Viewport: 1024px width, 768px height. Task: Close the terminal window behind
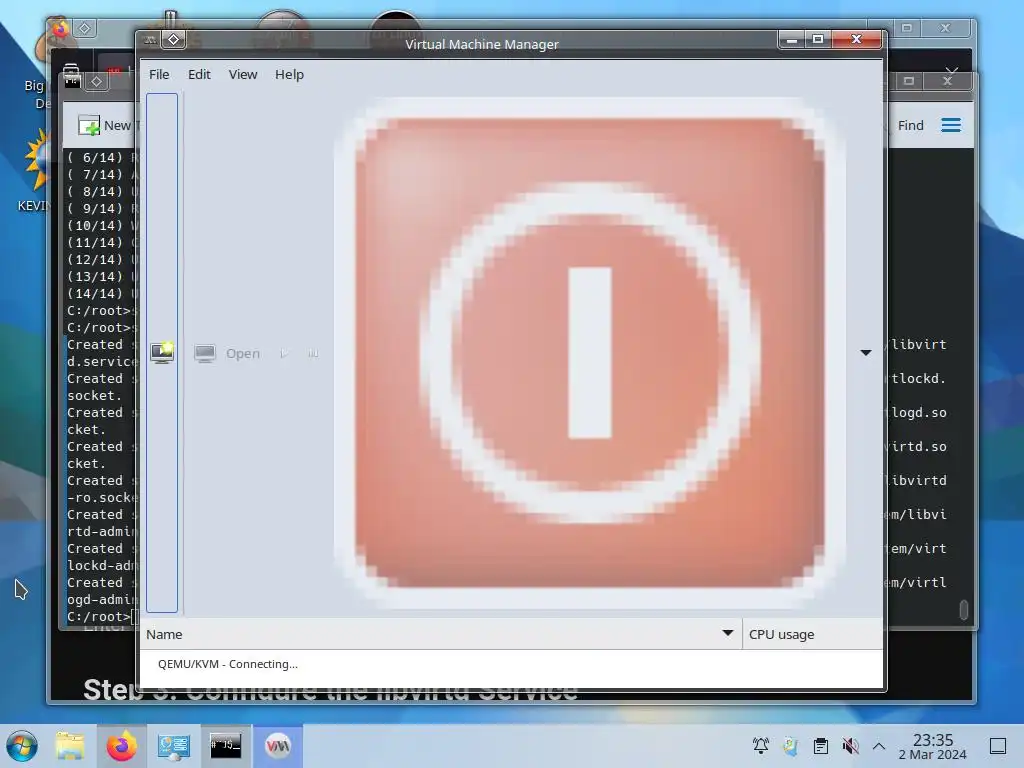point(948,81)
